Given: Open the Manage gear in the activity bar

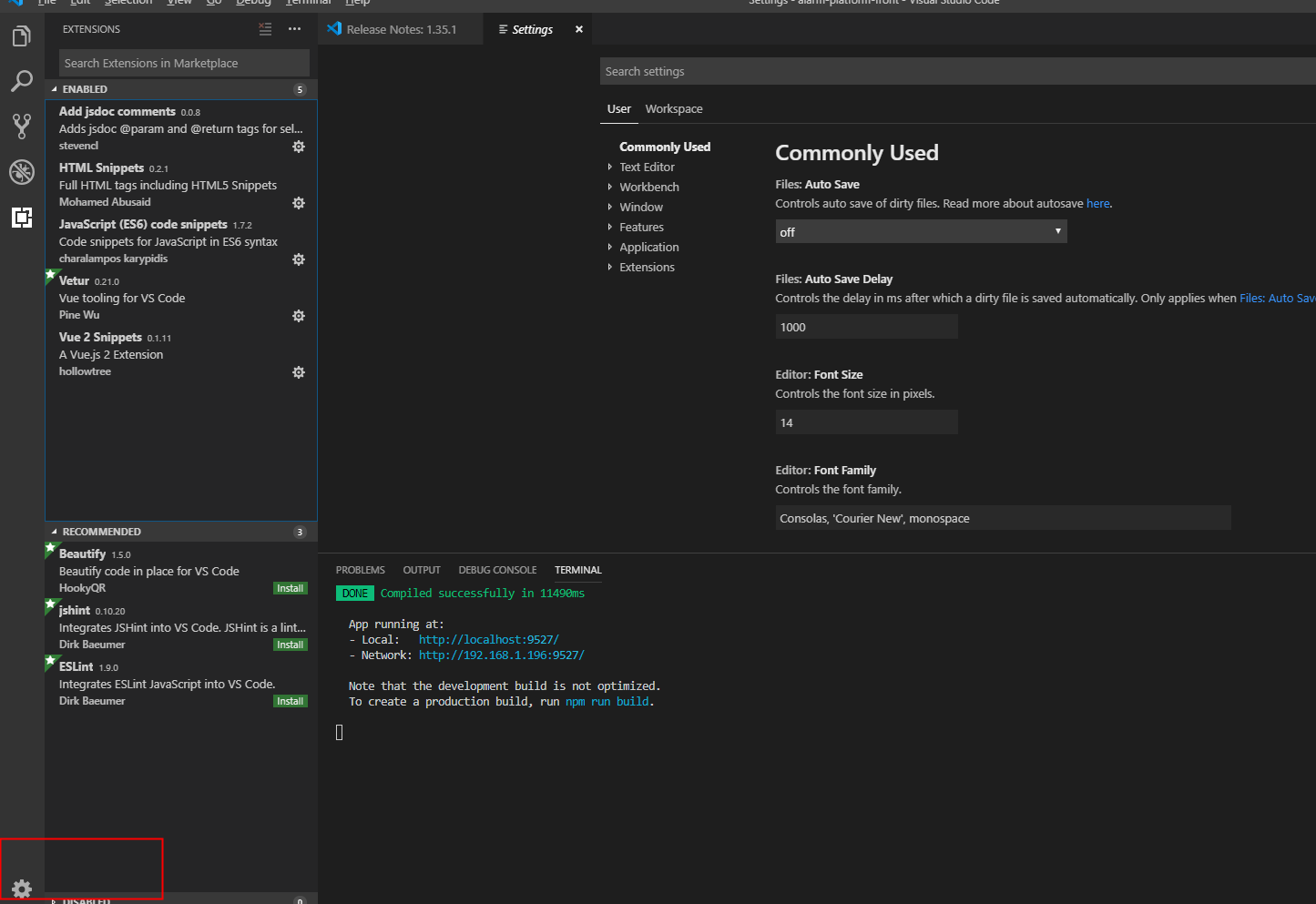Looking at the screenshot, I should pyautogui.click(x=22, y=889).
